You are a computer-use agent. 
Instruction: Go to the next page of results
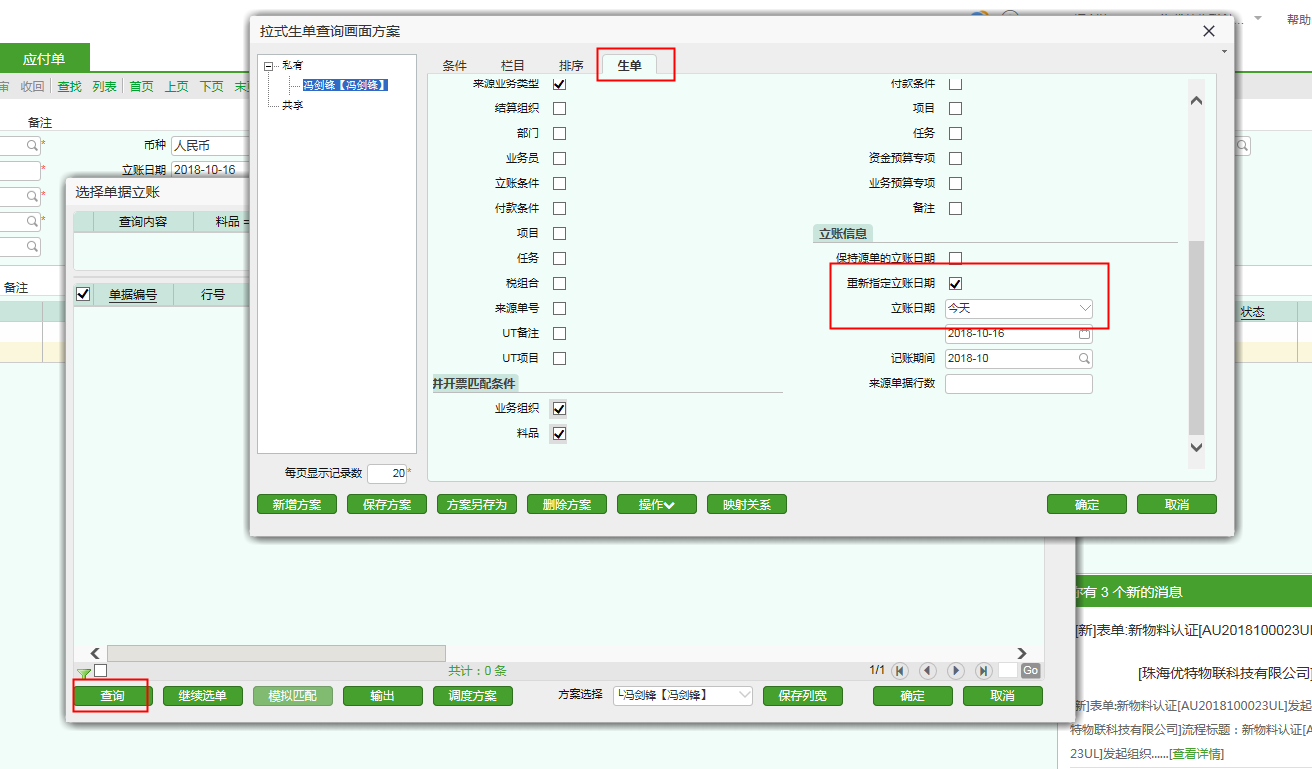click(955, 671)
